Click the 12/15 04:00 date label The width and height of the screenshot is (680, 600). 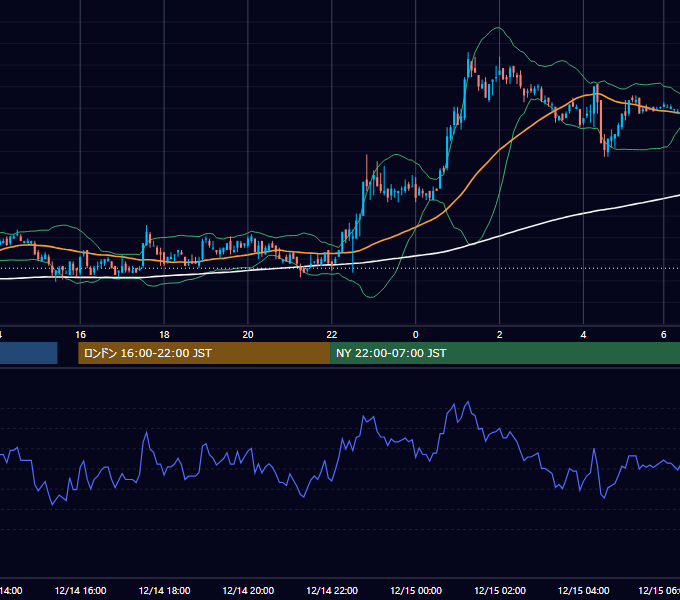click(x=583, y=590)
